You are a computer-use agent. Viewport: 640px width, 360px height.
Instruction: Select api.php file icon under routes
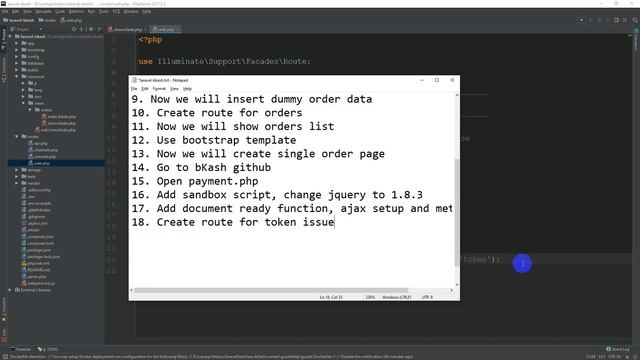[31, 143]
